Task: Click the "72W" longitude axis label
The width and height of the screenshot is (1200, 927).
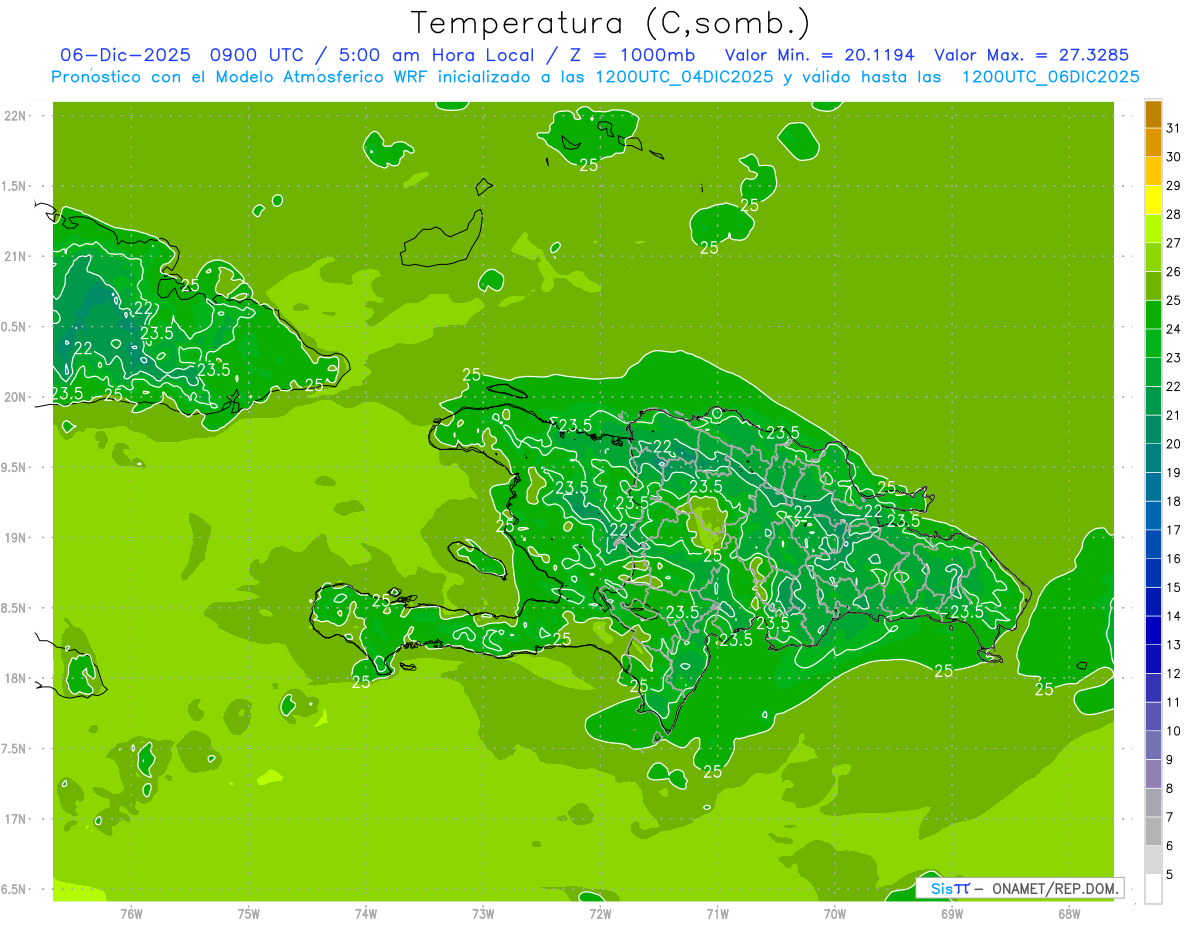Action: (600, 913)
